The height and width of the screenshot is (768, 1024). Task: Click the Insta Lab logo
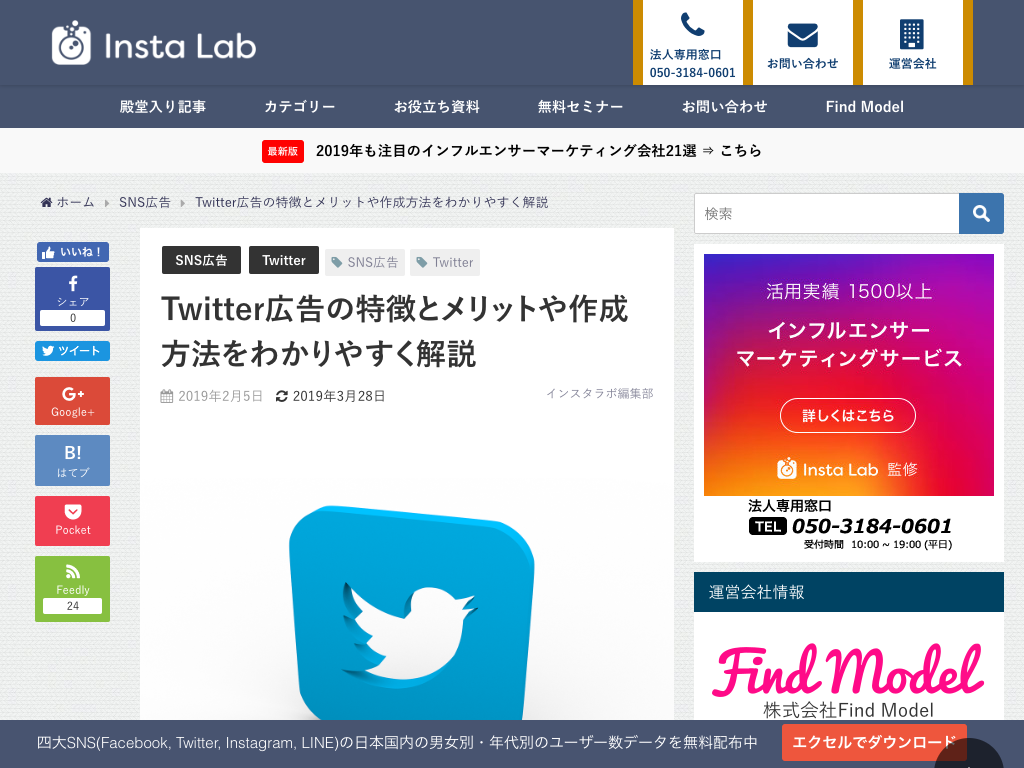(x=153, y=43)
